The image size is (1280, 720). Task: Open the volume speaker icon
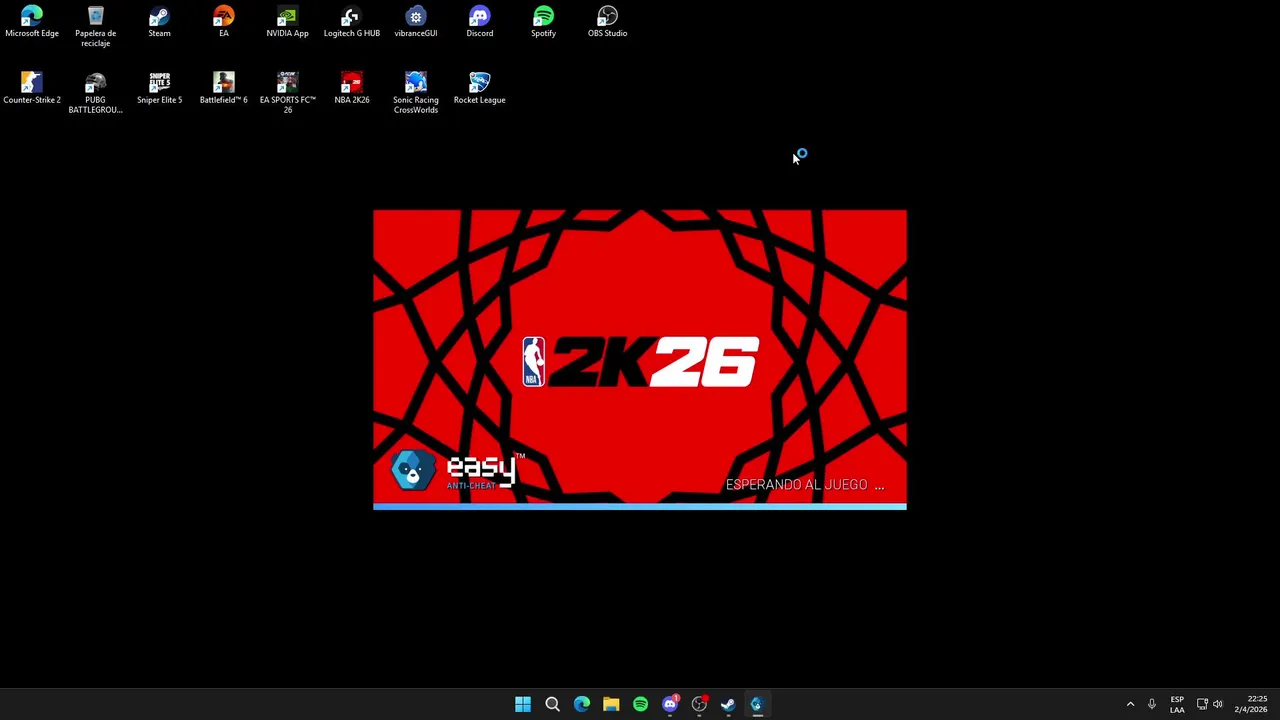point(1218,704)
